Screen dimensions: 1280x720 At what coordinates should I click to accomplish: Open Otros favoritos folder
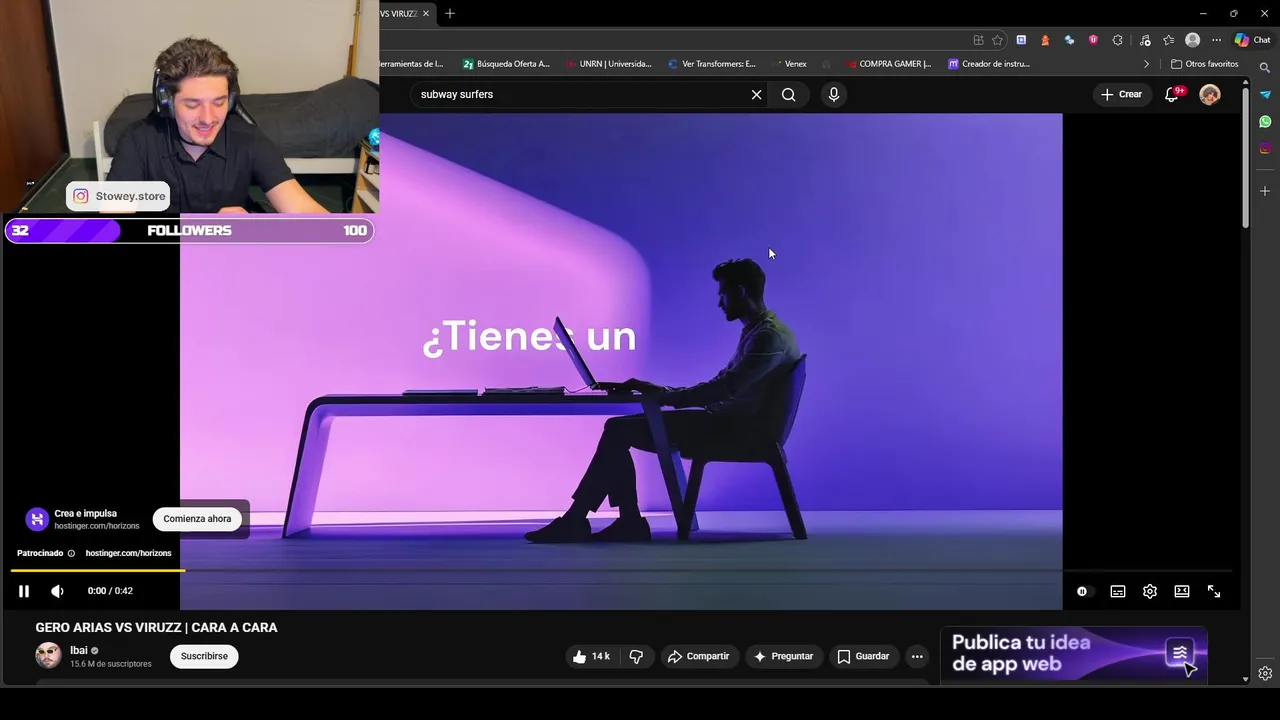point(1205,64)
